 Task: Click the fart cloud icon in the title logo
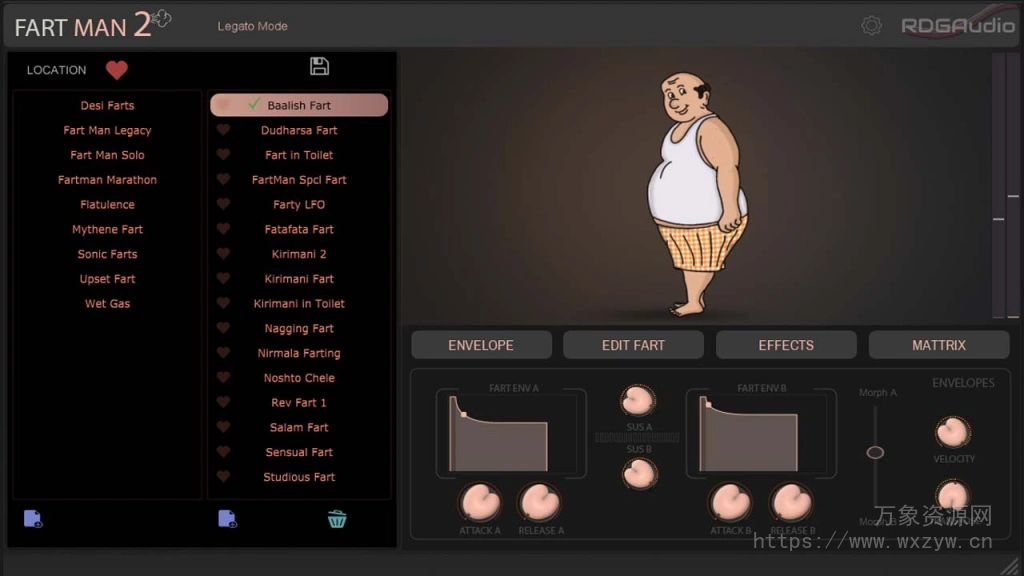click(x=160, y=19)
